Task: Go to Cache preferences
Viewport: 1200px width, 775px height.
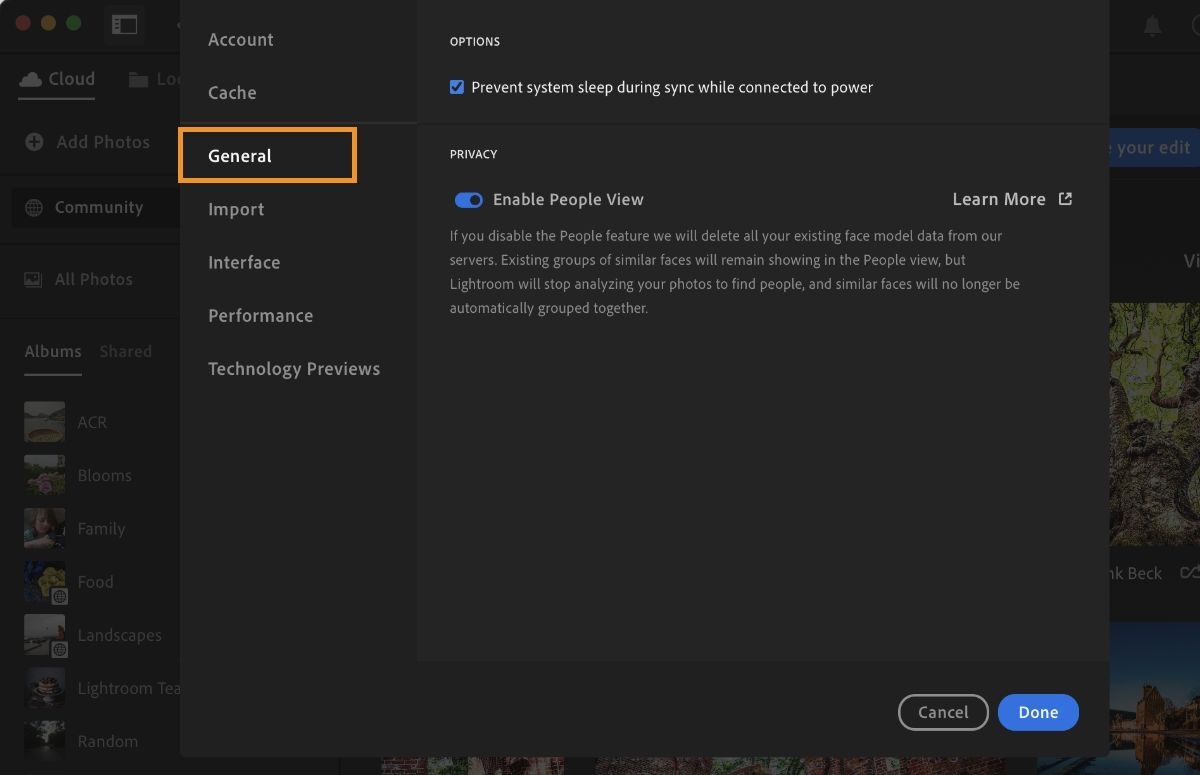Action: click(232, 93)
